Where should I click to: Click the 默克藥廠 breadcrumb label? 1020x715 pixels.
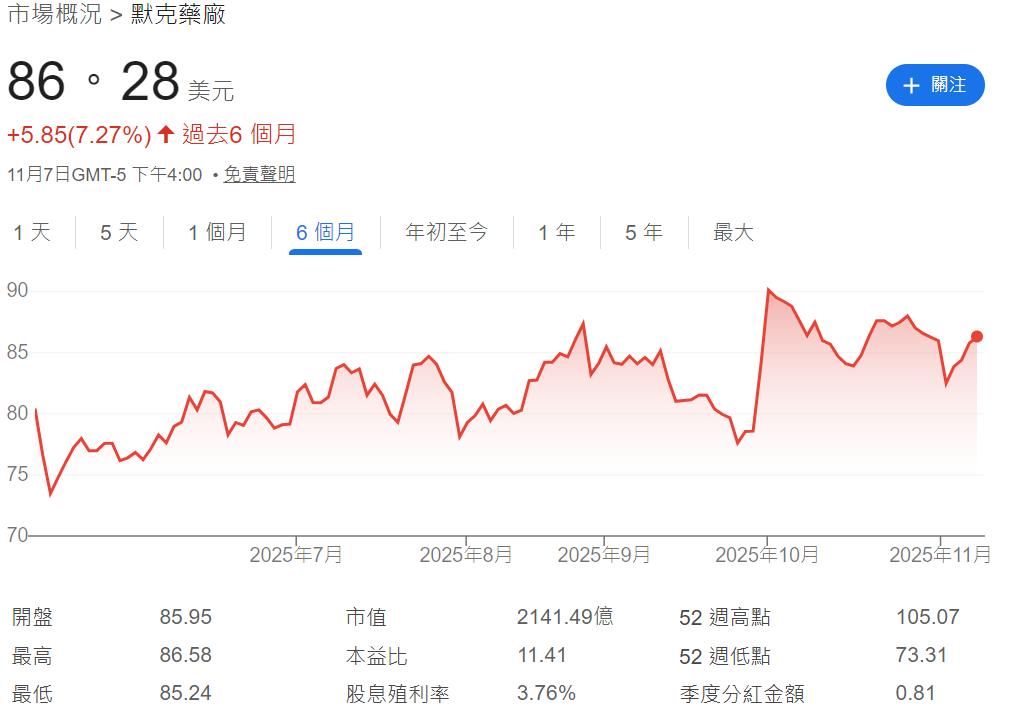pyautogui.click(x=177, y=16)
